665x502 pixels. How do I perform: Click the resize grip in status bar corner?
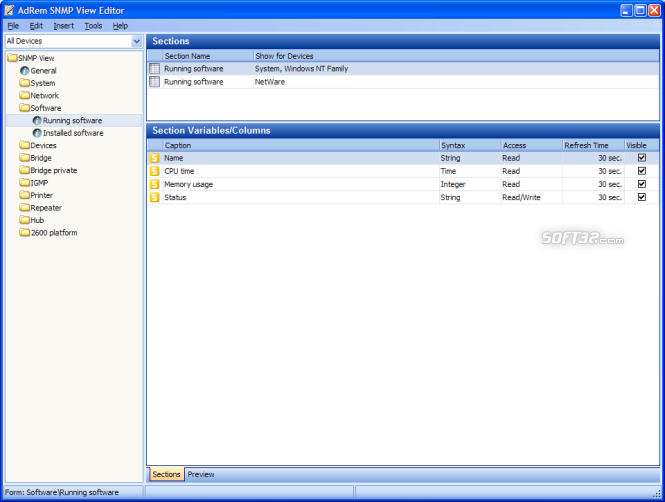click(657, 494)
